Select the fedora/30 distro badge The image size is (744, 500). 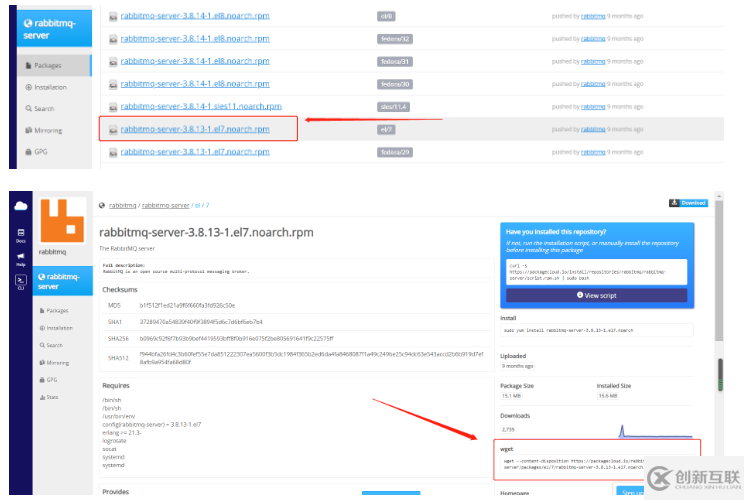(x=395, y=84)
